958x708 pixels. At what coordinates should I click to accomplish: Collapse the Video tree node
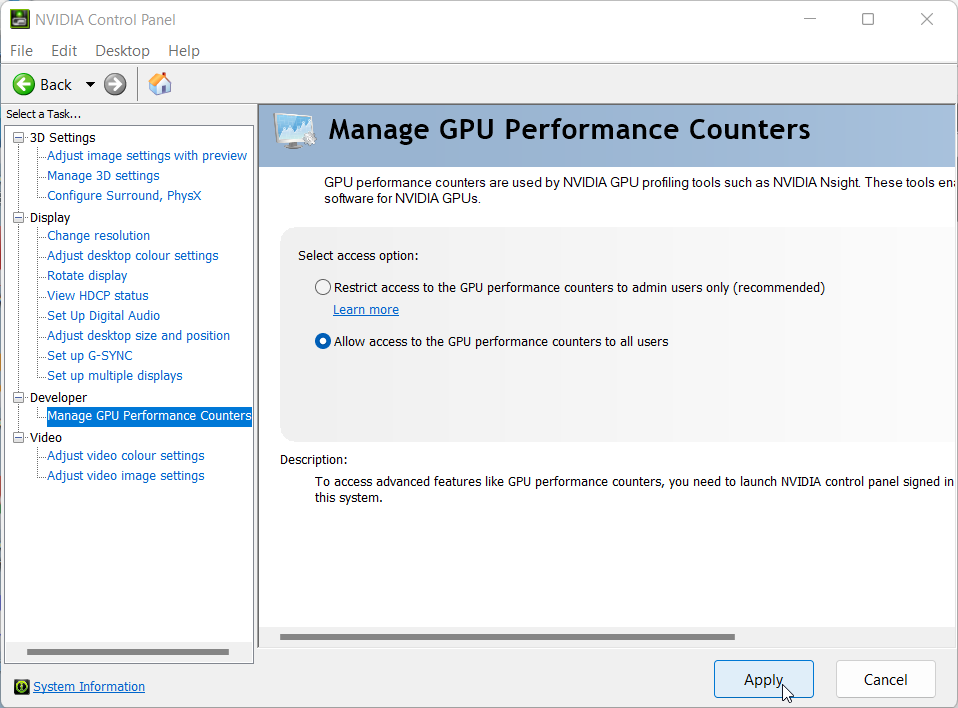pyautogui.click(x=18, y=437)
